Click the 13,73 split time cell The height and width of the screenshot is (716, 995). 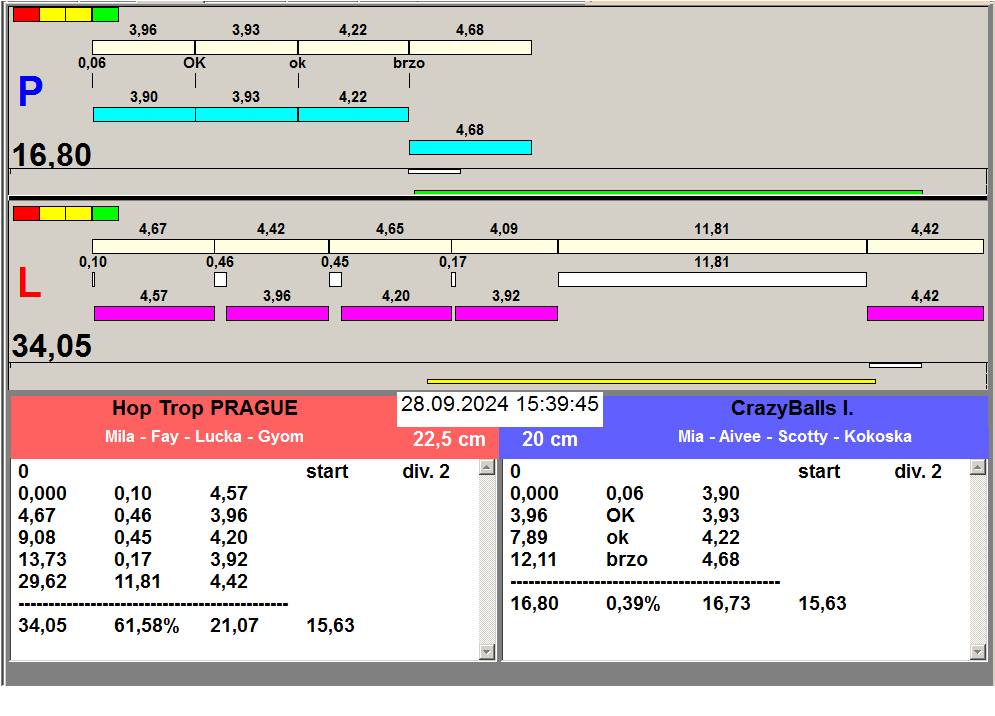(43, 559)
